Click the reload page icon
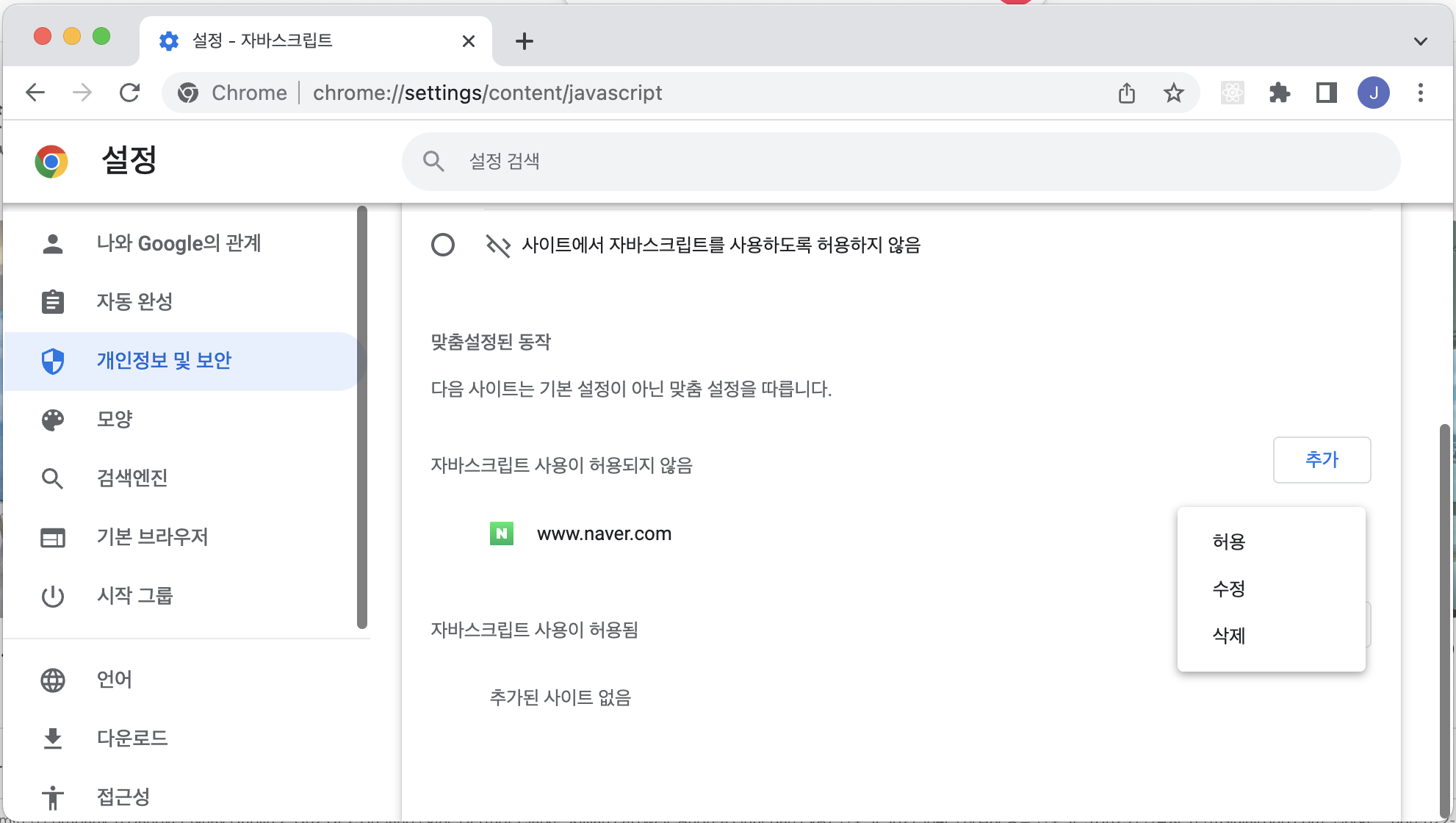Screen dimensions: 1456x823 coord(129,93)
